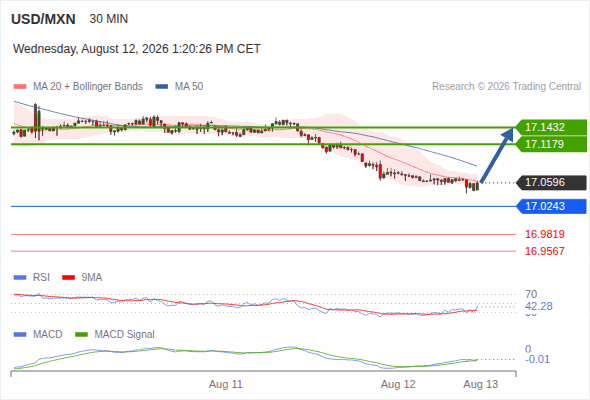This screenshot has height=400, width=590.
Task: Click the MA 20 + Bollinger Bands legend swatch
Action: [x=20, y=87]
